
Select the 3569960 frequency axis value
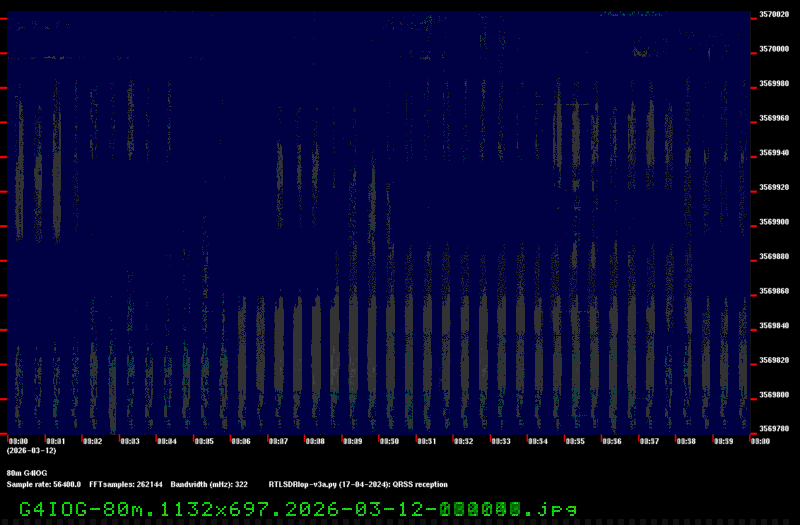coord(774,118)
